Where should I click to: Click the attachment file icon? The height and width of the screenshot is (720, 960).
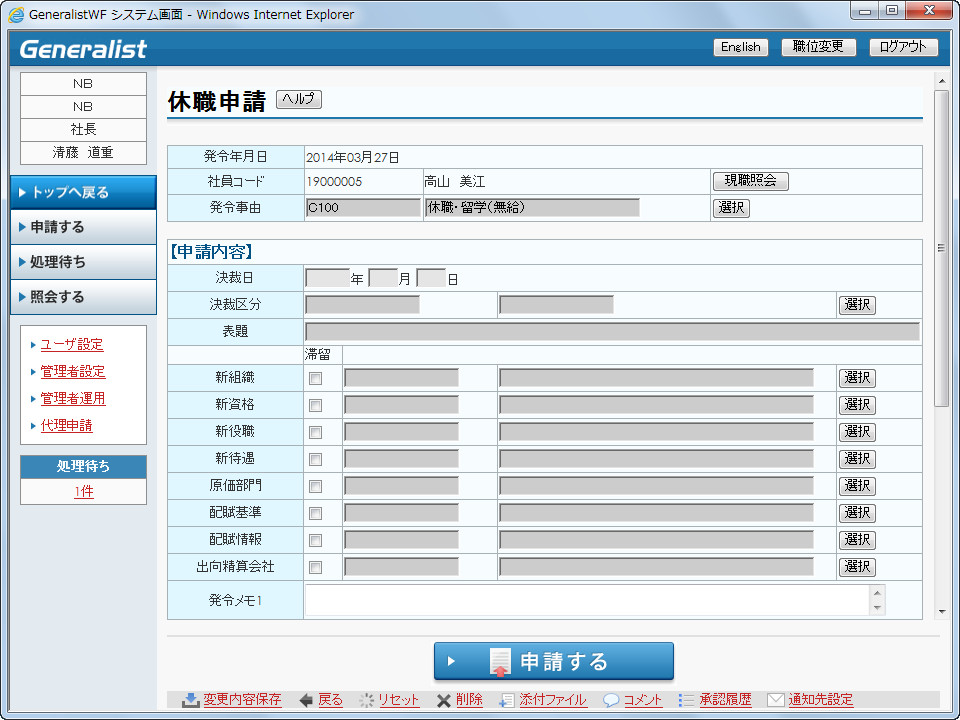[508, 700]
